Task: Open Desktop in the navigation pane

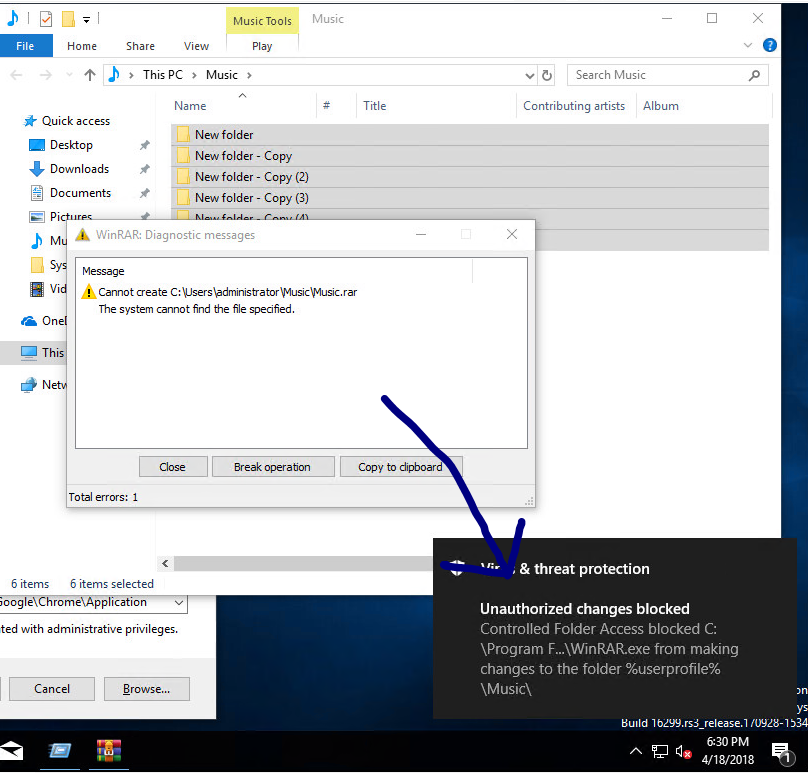Action: pos(71,145)
